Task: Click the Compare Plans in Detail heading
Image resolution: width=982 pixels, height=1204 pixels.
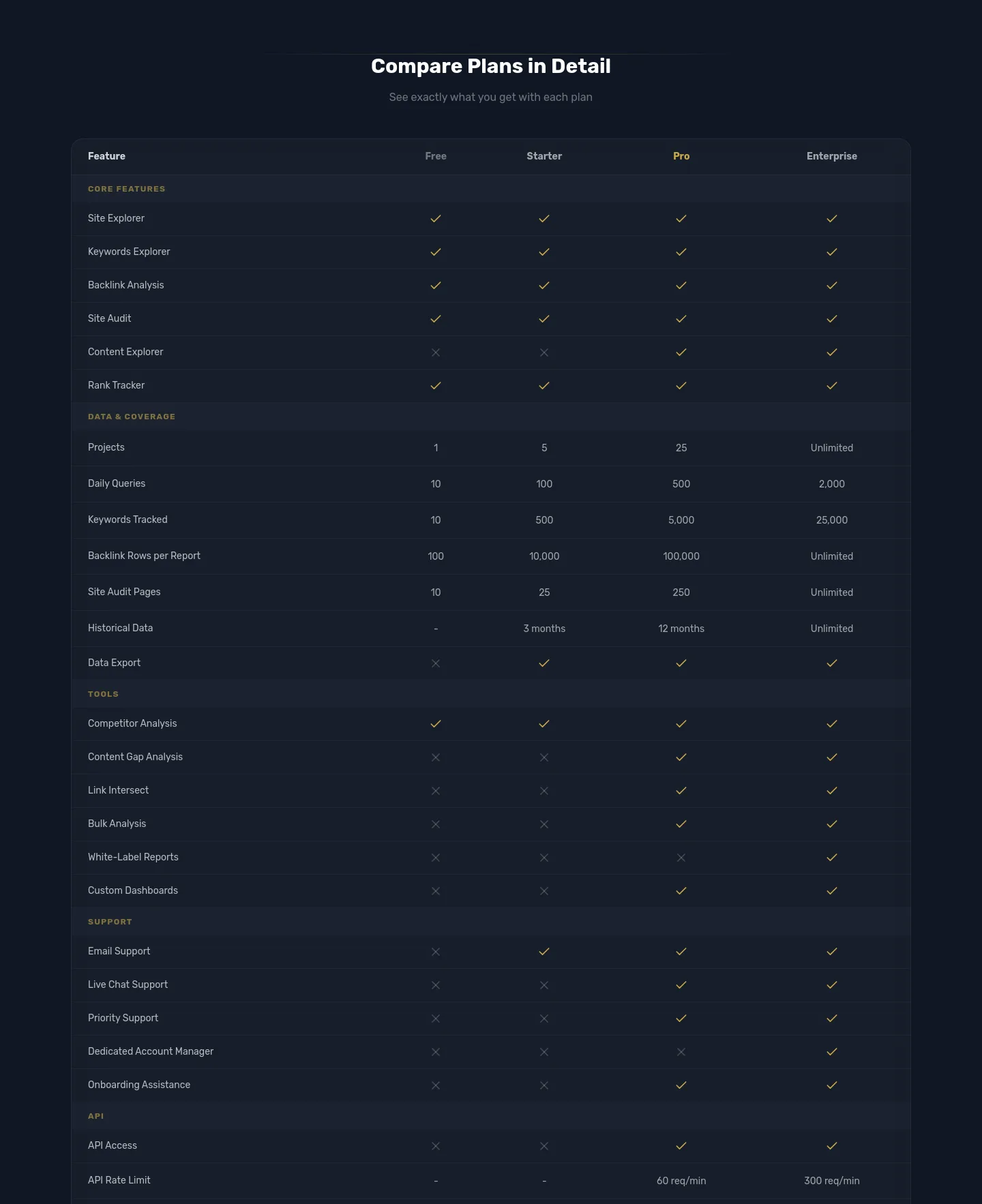Action: [491, 66]
